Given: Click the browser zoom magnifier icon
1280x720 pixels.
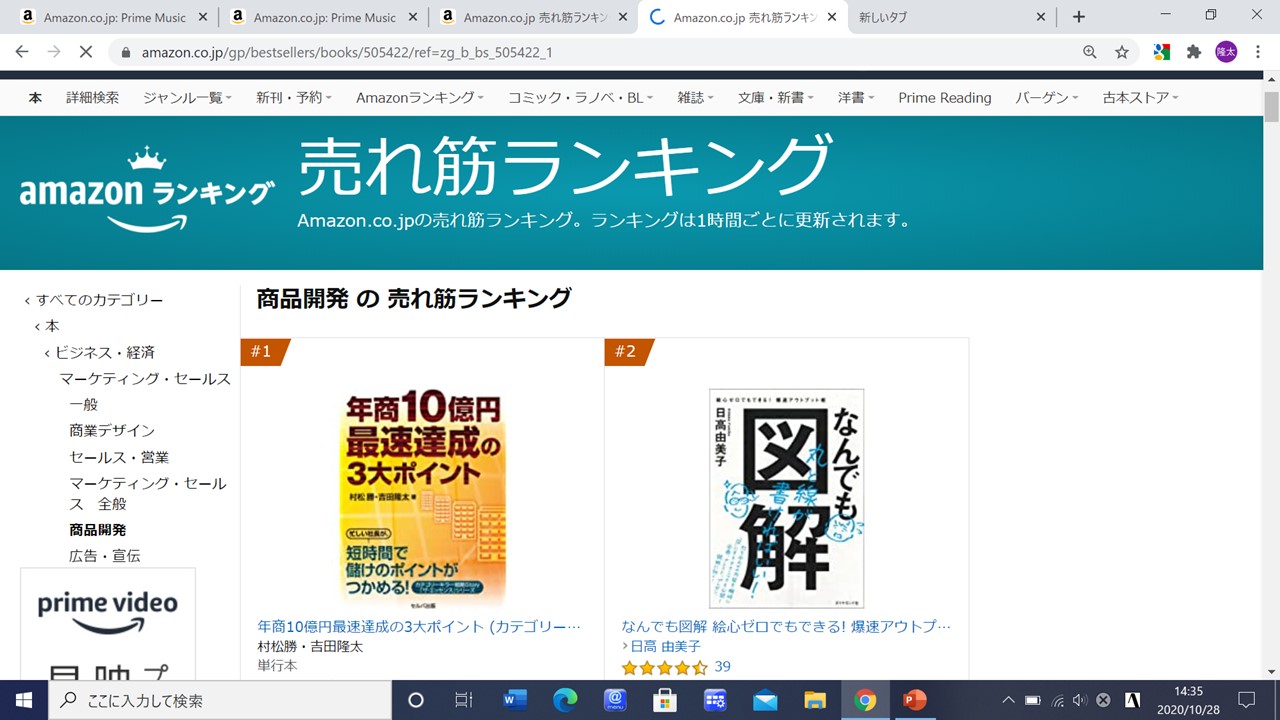Looking at the screenshot, I should (x=1090, y=52).
